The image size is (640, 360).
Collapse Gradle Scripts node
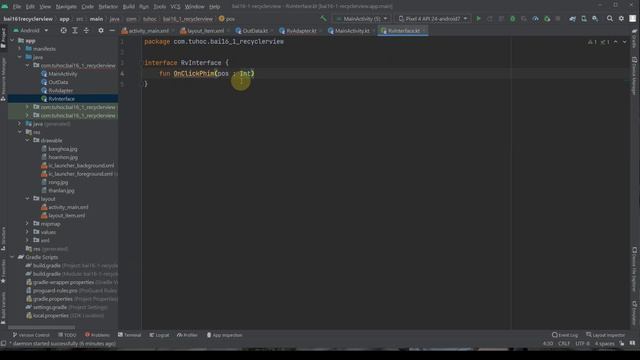click(x=12, y=257)
